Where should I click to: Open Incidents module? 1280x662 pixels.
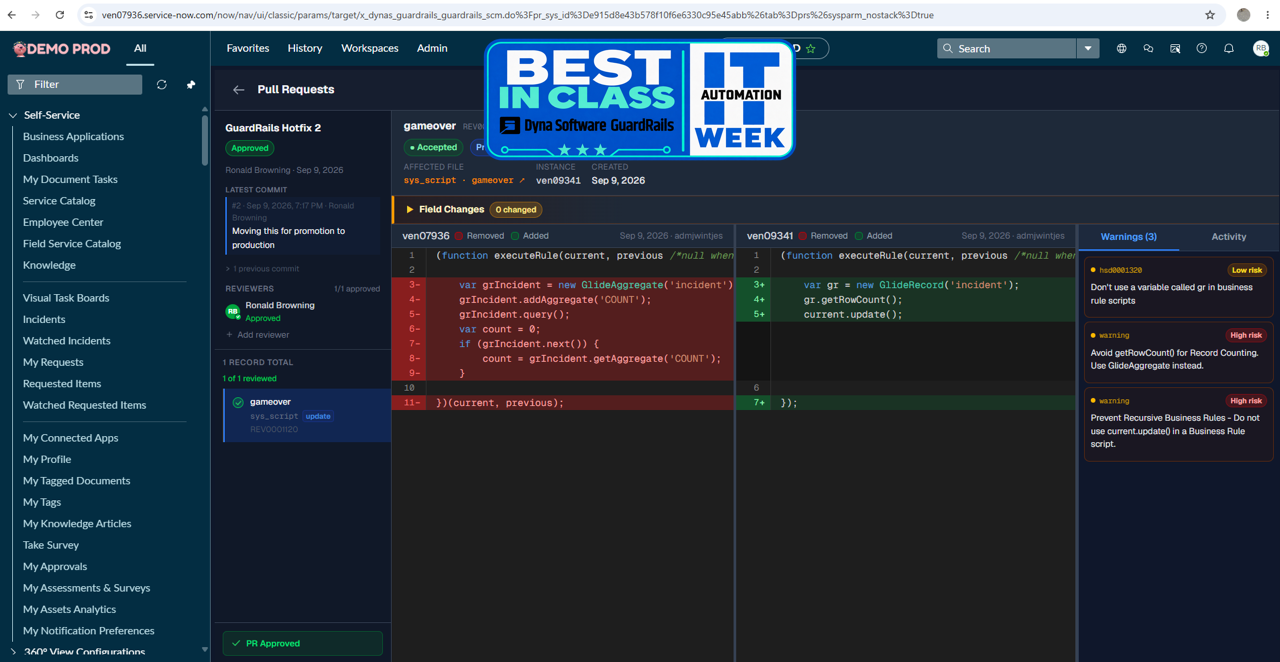pyautogui.click(x=44, y=320)
